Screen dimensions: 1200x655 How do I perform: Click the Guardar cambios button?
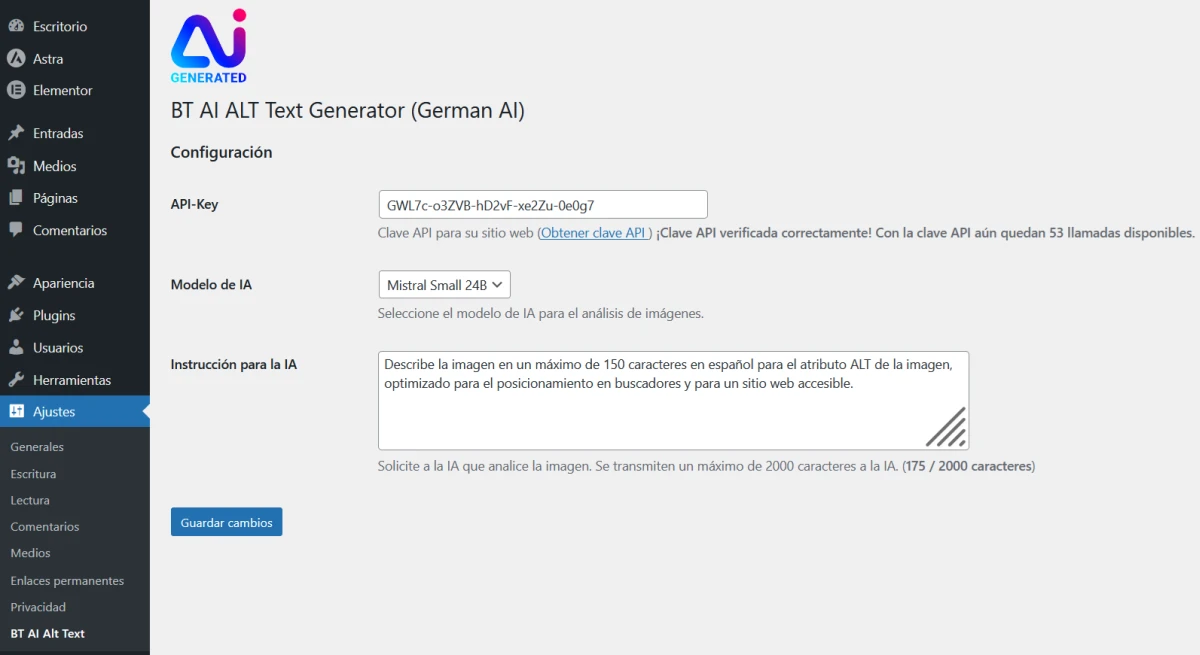coord(226,521)
